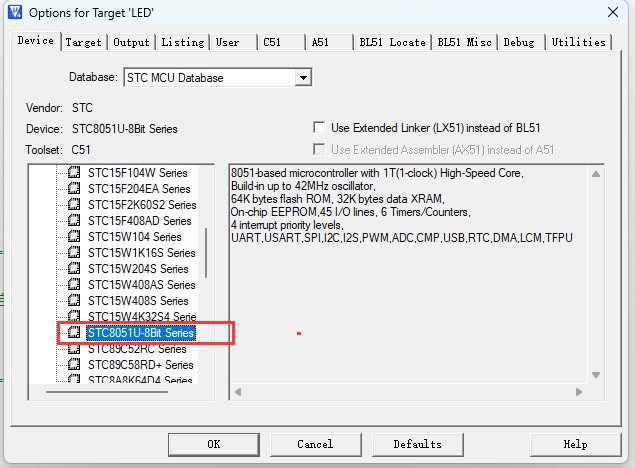The width and height of the screenshot is (635, 468).
Task: Select STC89C52RC Series device
Action: 137,349
